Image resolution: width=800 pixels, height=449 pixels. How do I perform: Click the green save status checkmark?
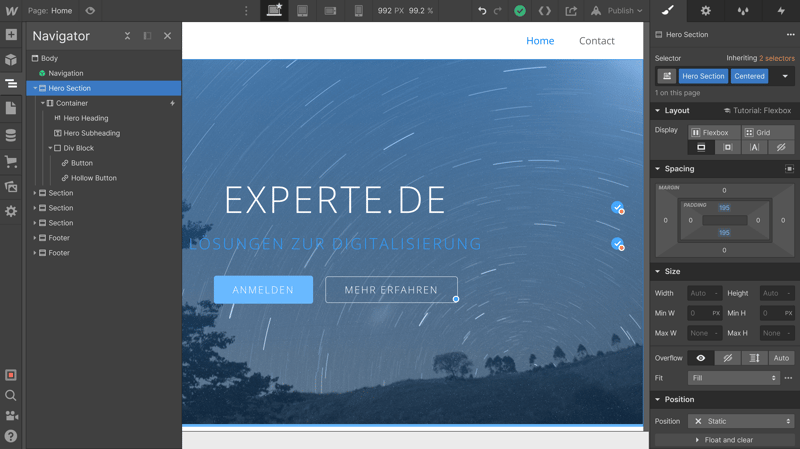520,11
